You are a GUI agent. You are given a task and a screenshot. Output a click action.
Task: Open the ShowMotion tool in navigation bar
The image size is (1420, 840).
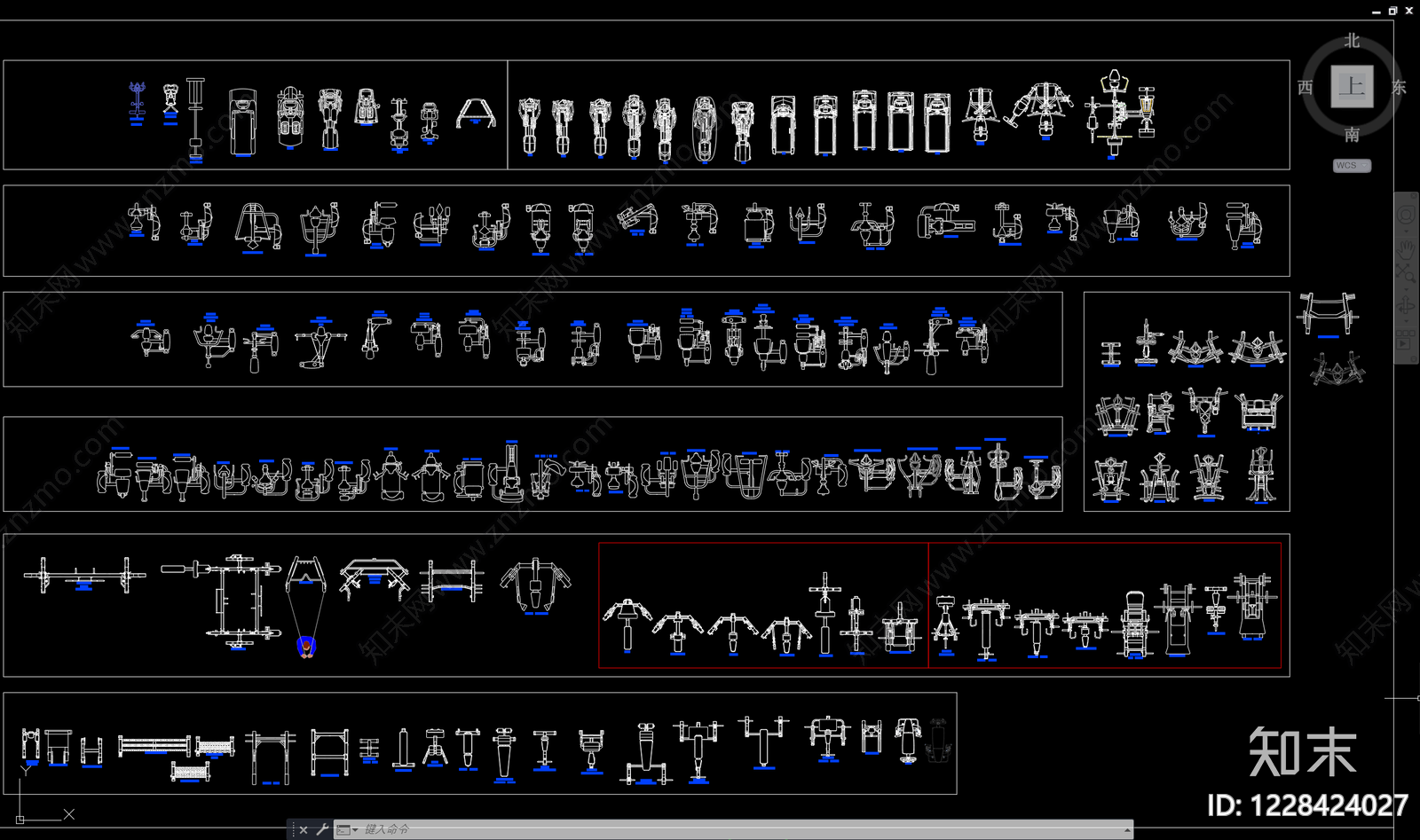click(1406, 338)
